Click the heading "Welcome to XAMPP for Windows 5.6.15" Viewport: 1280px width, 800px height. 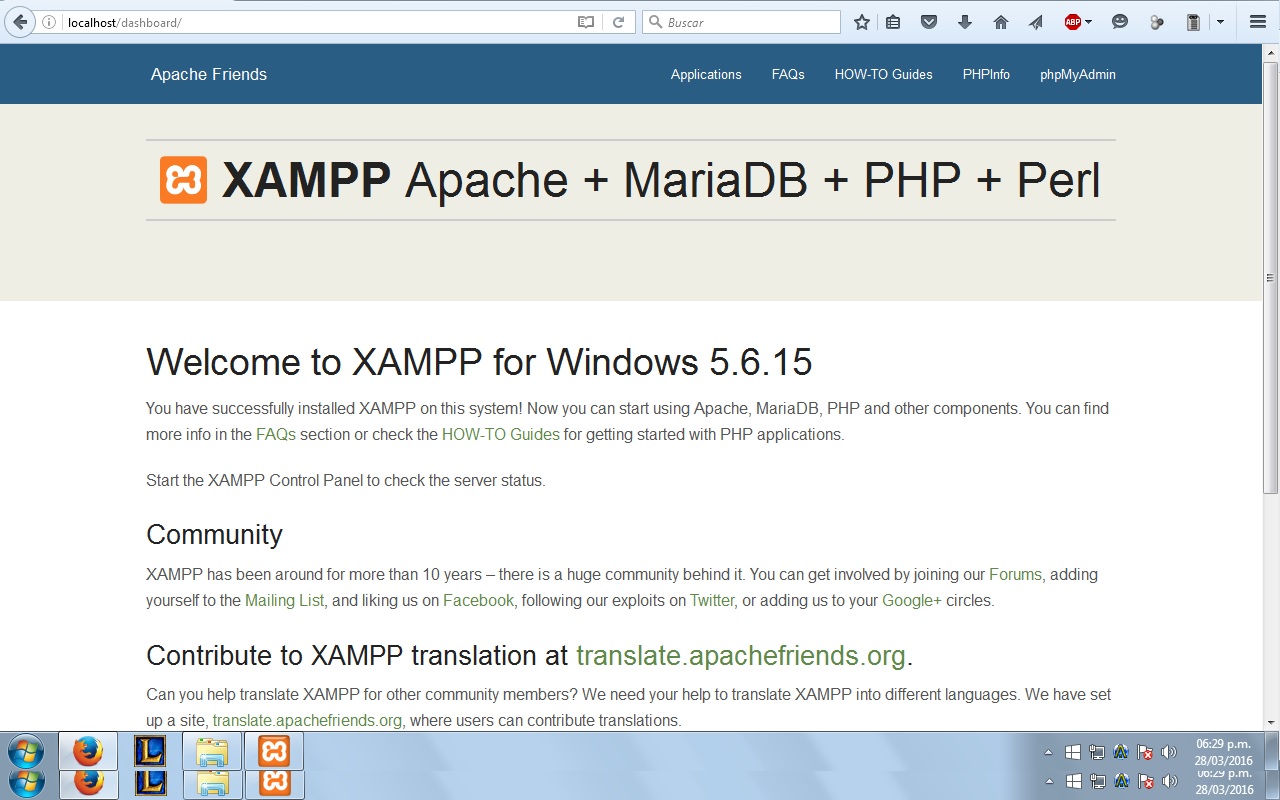pos(479,362)
